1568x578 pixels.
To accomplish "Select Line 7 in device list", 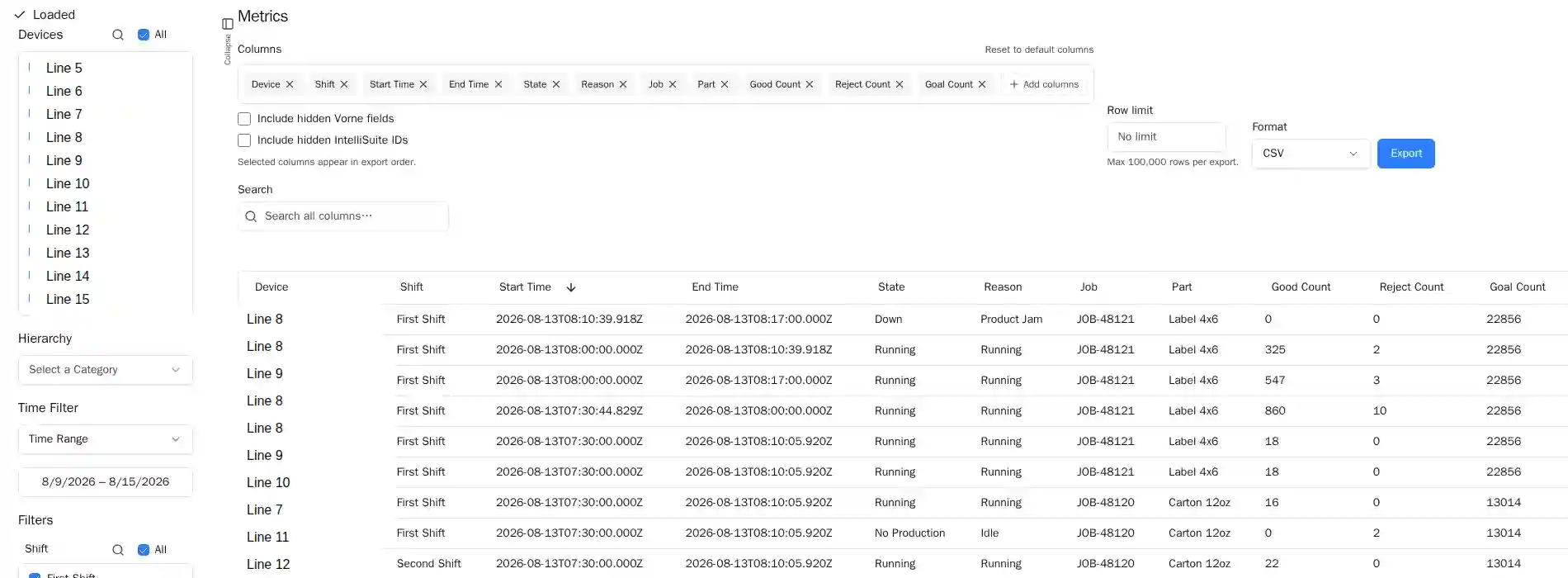I will coord(64,114).
